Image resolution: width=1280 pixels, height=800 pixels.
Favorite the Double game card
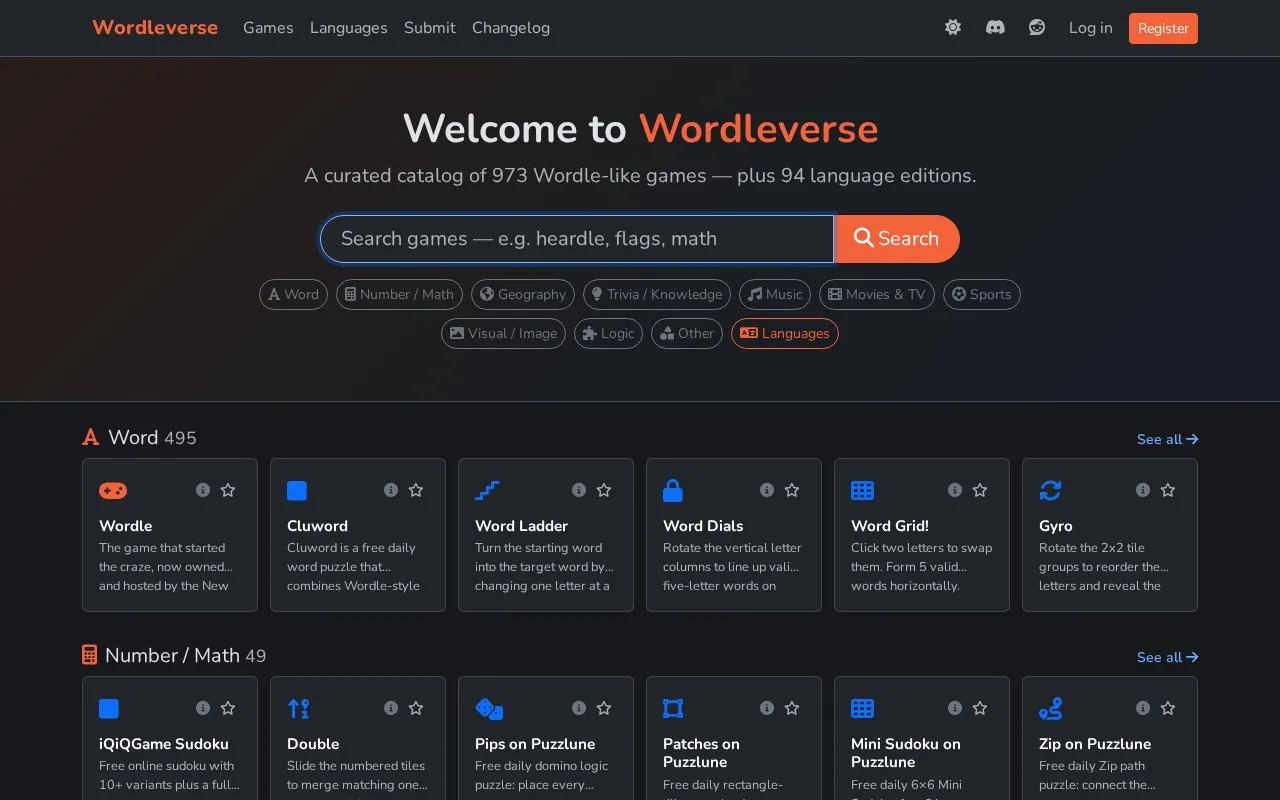pyautogui.click(x=416, y=708)
